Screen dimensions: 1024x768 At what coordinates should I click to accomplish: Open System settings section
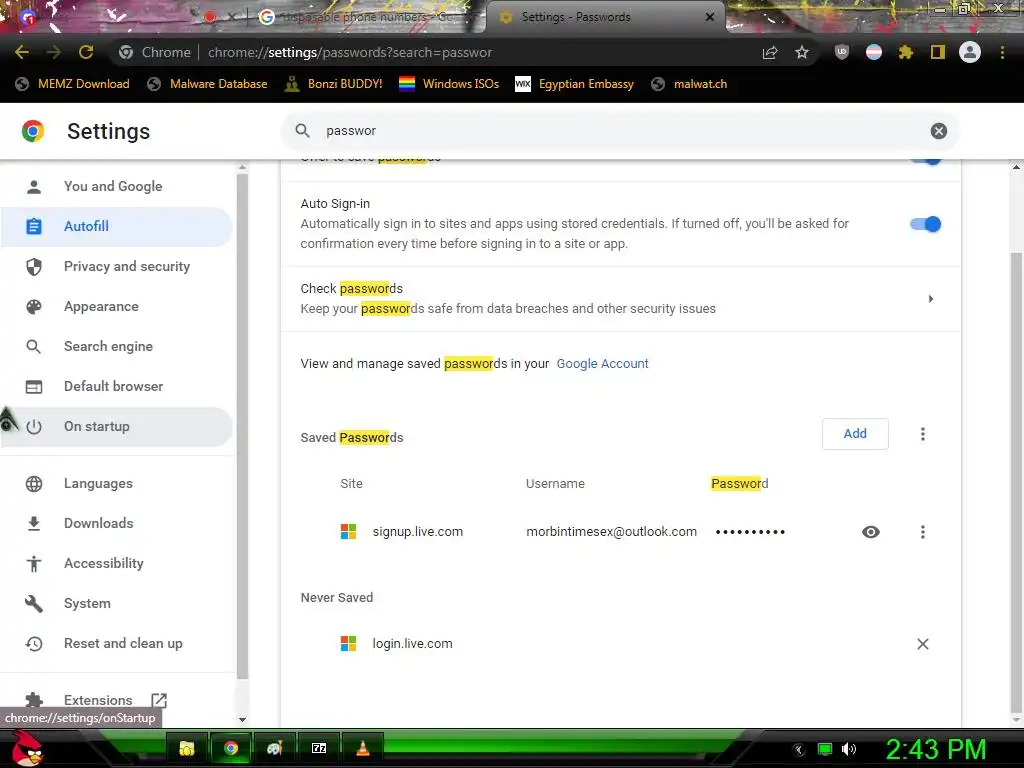[x=116, y=603]
